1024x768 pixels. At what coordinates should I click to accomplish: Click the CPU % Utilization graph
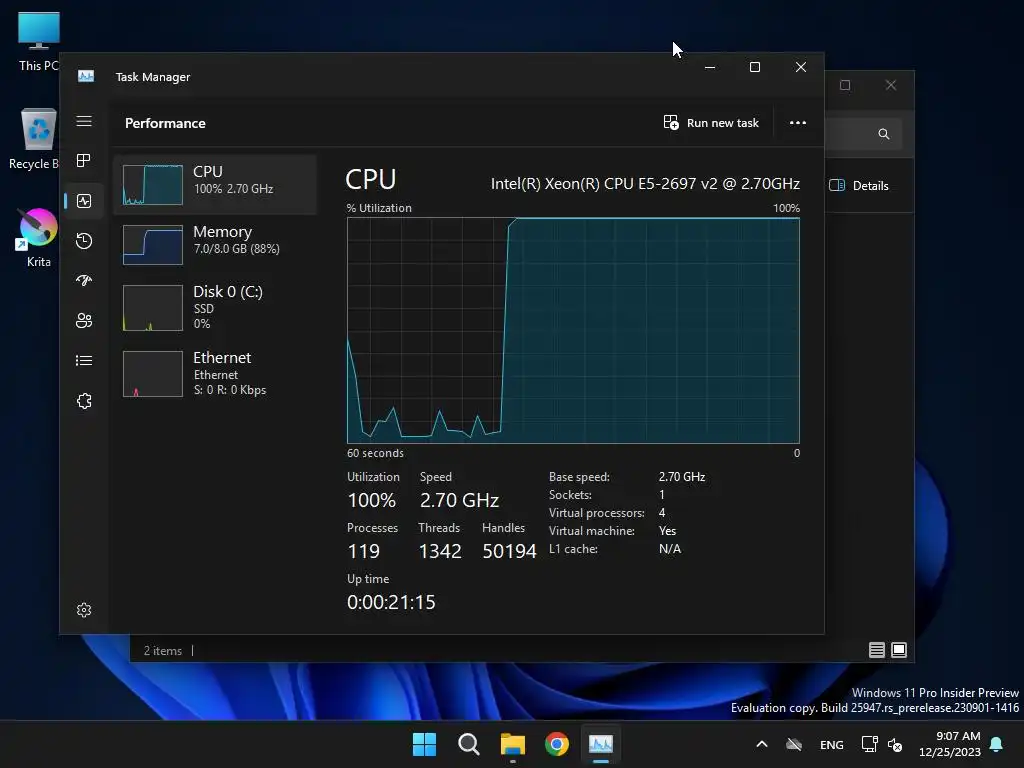[x=573, y=330]
